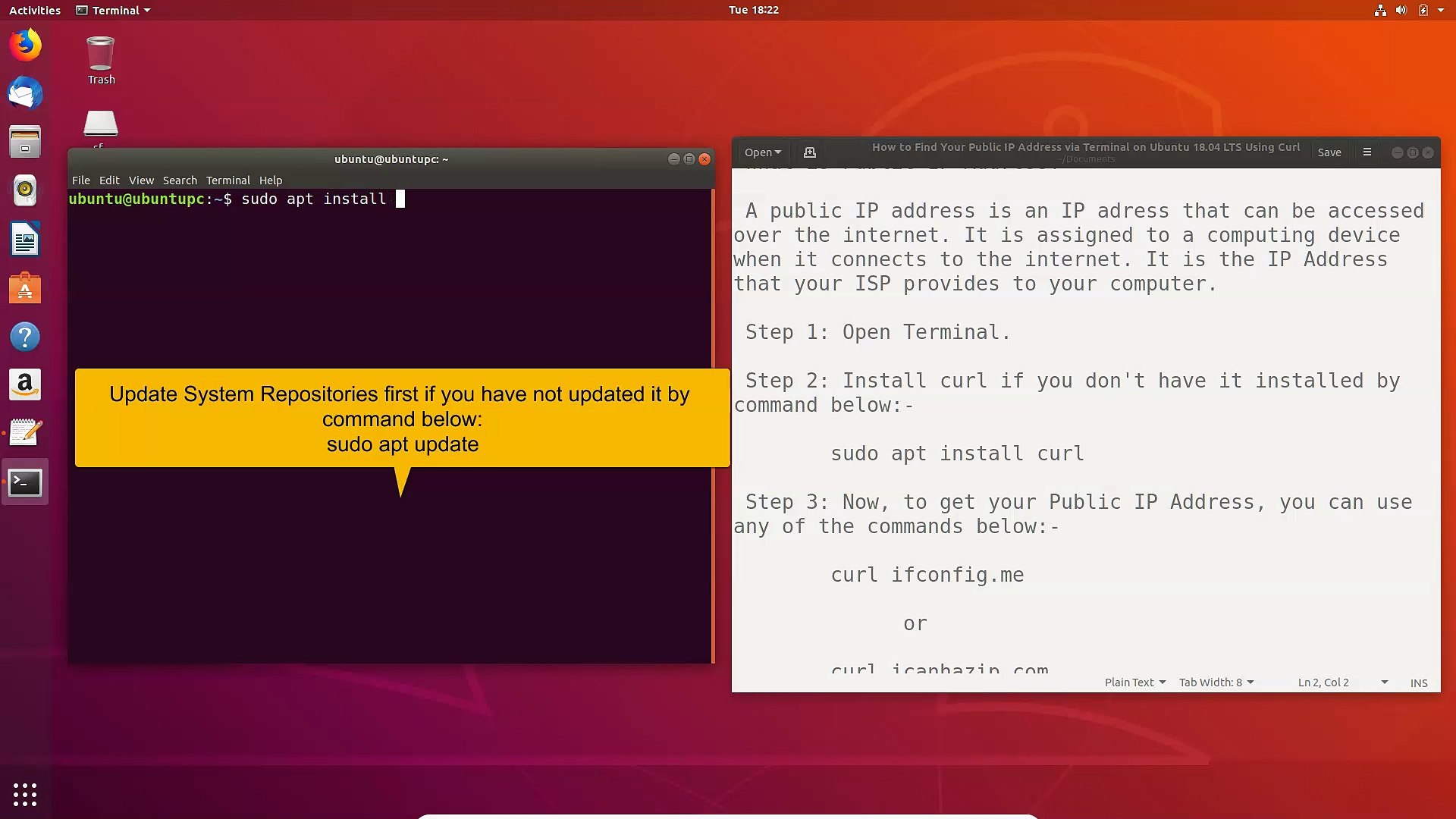Click the Amazon dock icon
The height and width of the screenshot is (819, 1456).
click(x=25, y=385)
